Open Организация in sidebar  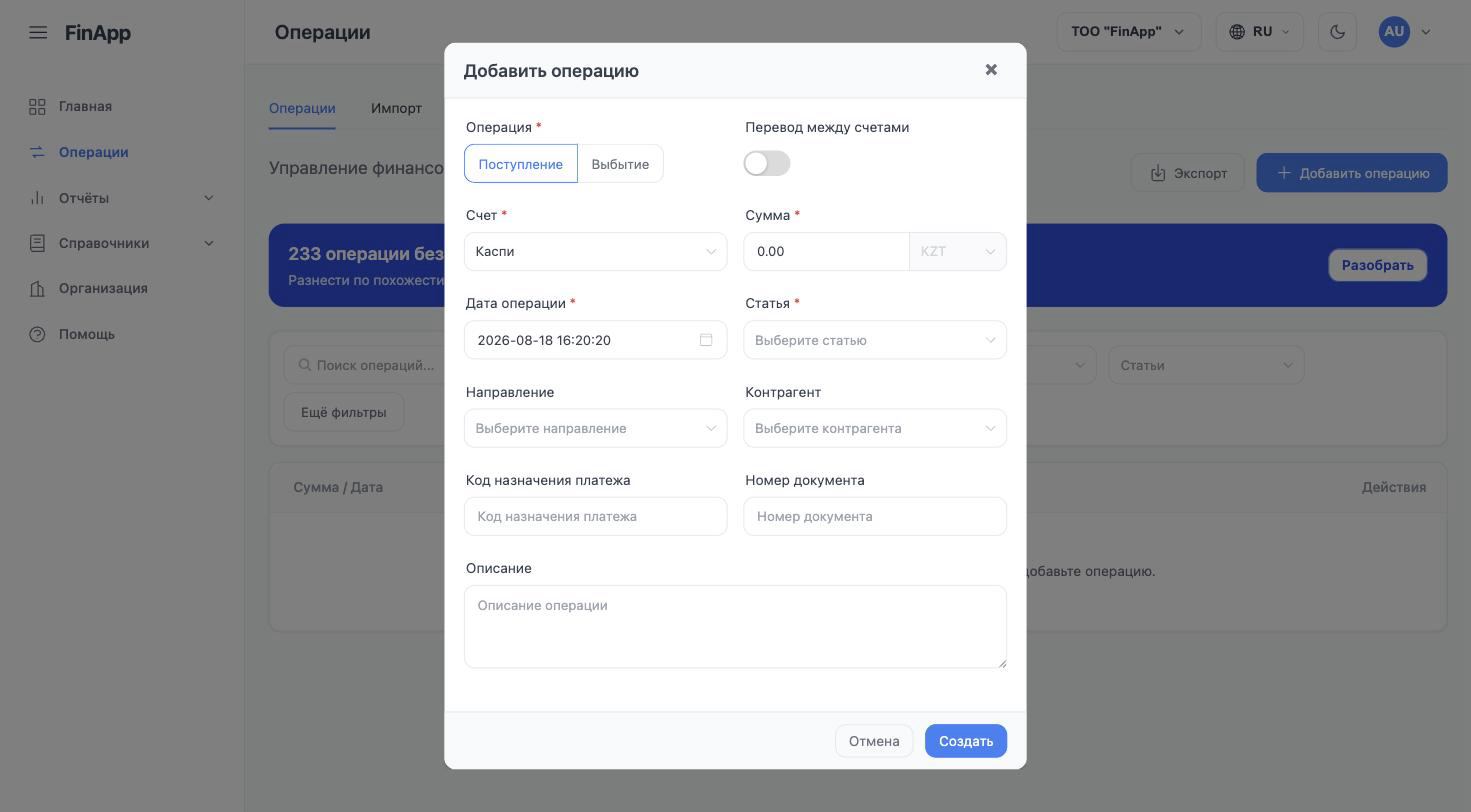click(x=103, y=289)
